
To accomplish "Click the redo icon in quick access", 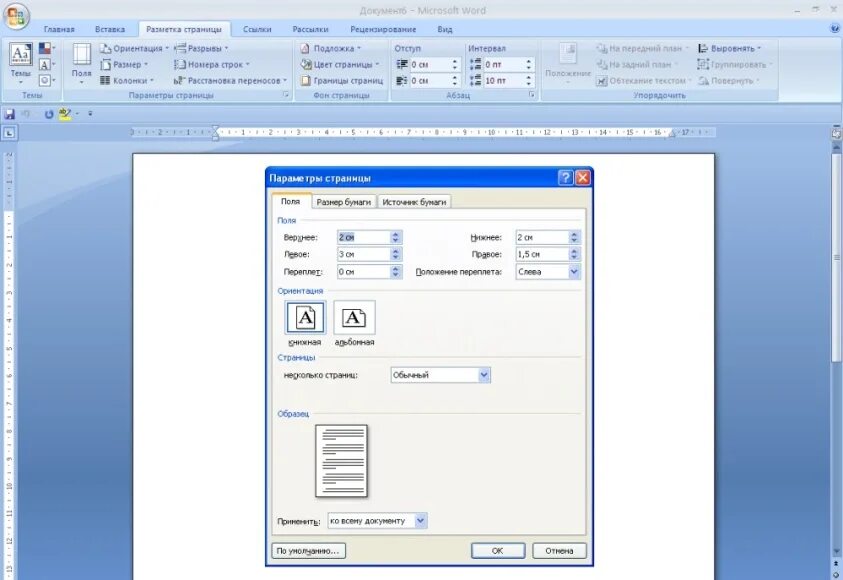I will coord(49,114).
